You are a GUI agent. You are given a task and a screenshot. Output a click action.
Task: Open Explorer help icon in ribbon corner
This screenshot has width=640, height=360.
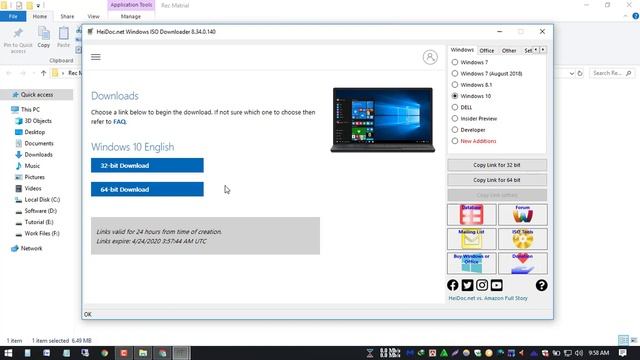point(636,16)
